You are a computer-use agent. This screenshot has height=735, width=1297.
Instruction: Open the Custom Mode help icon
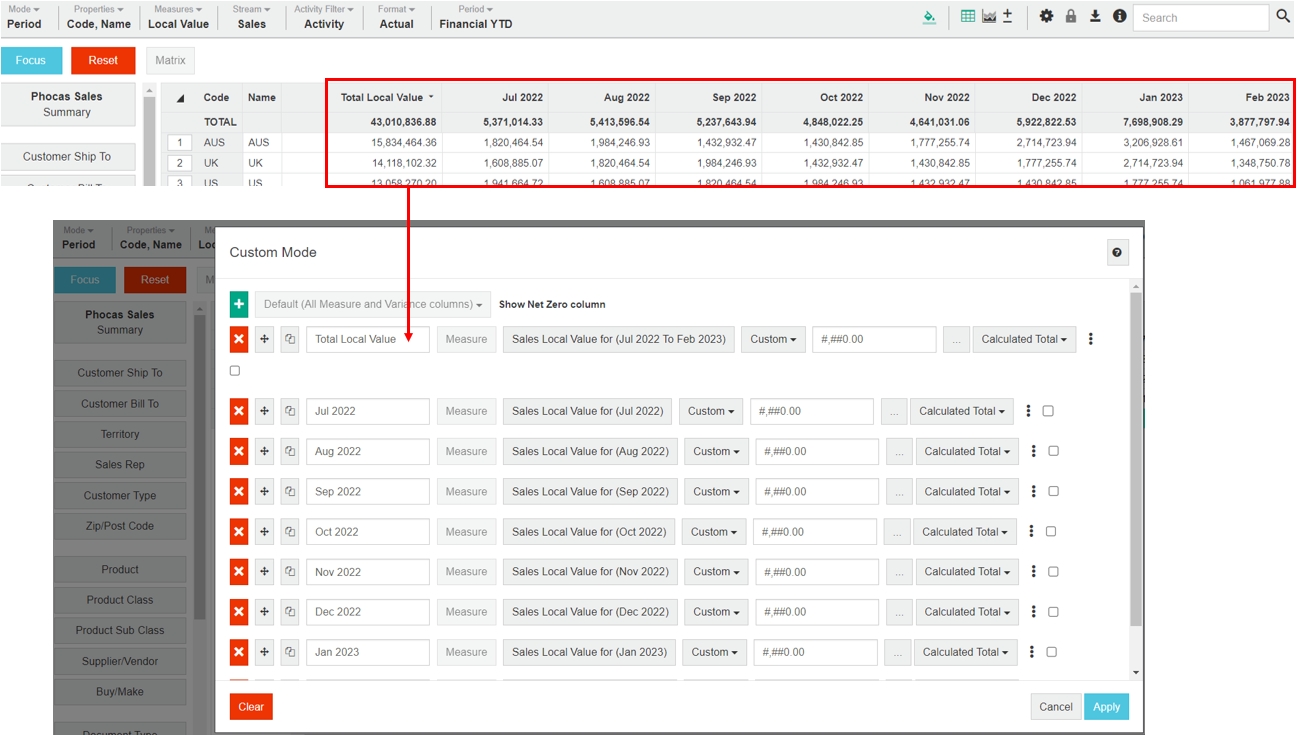[x=1118, y=253]
